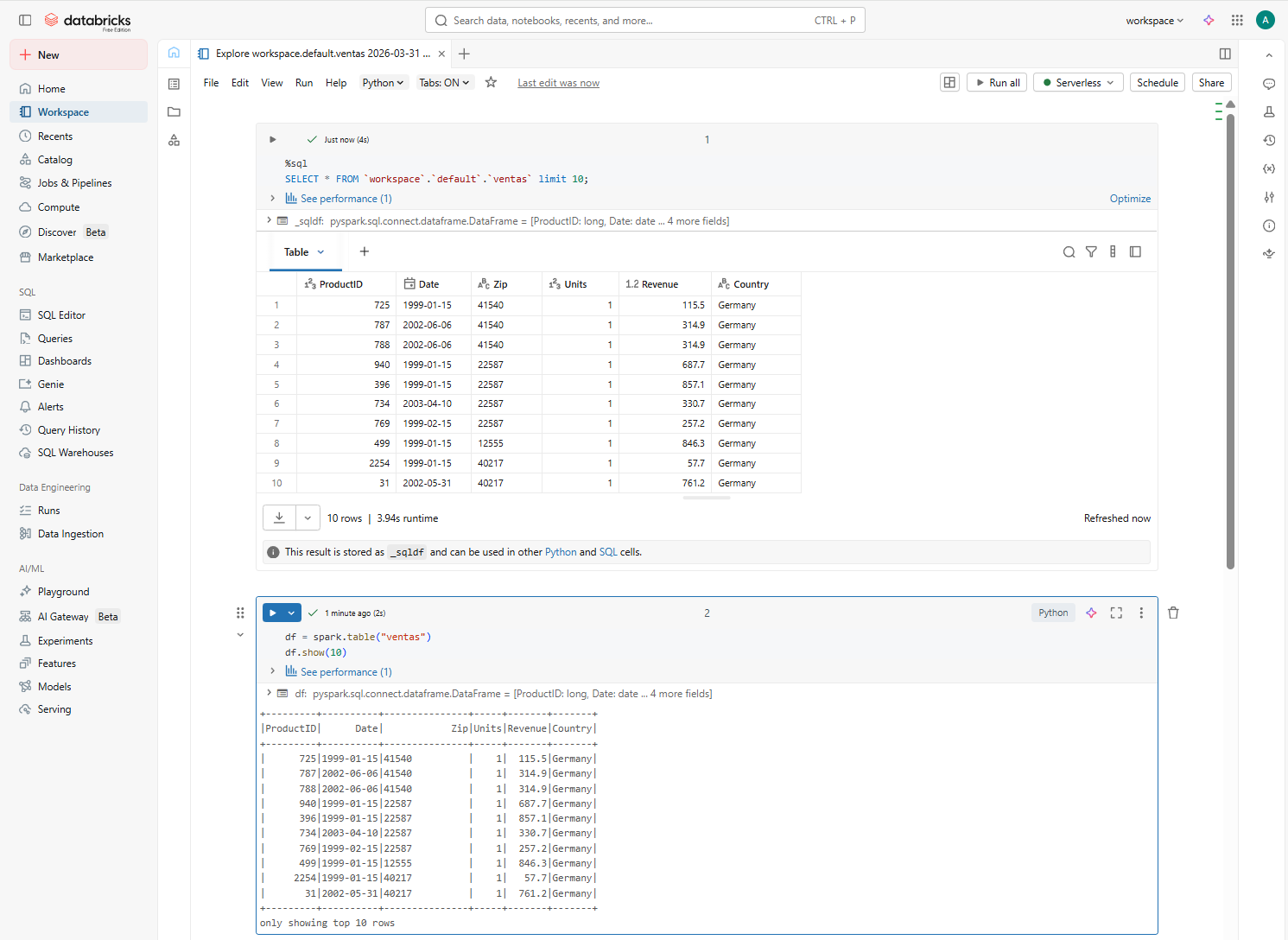Open the Python language dropdown

coord(383,83)
